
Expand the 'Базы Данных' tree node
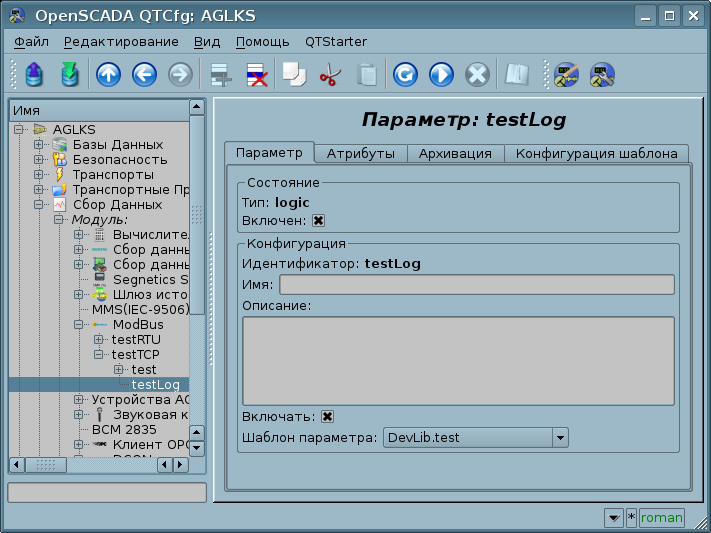tap(39, 145)
